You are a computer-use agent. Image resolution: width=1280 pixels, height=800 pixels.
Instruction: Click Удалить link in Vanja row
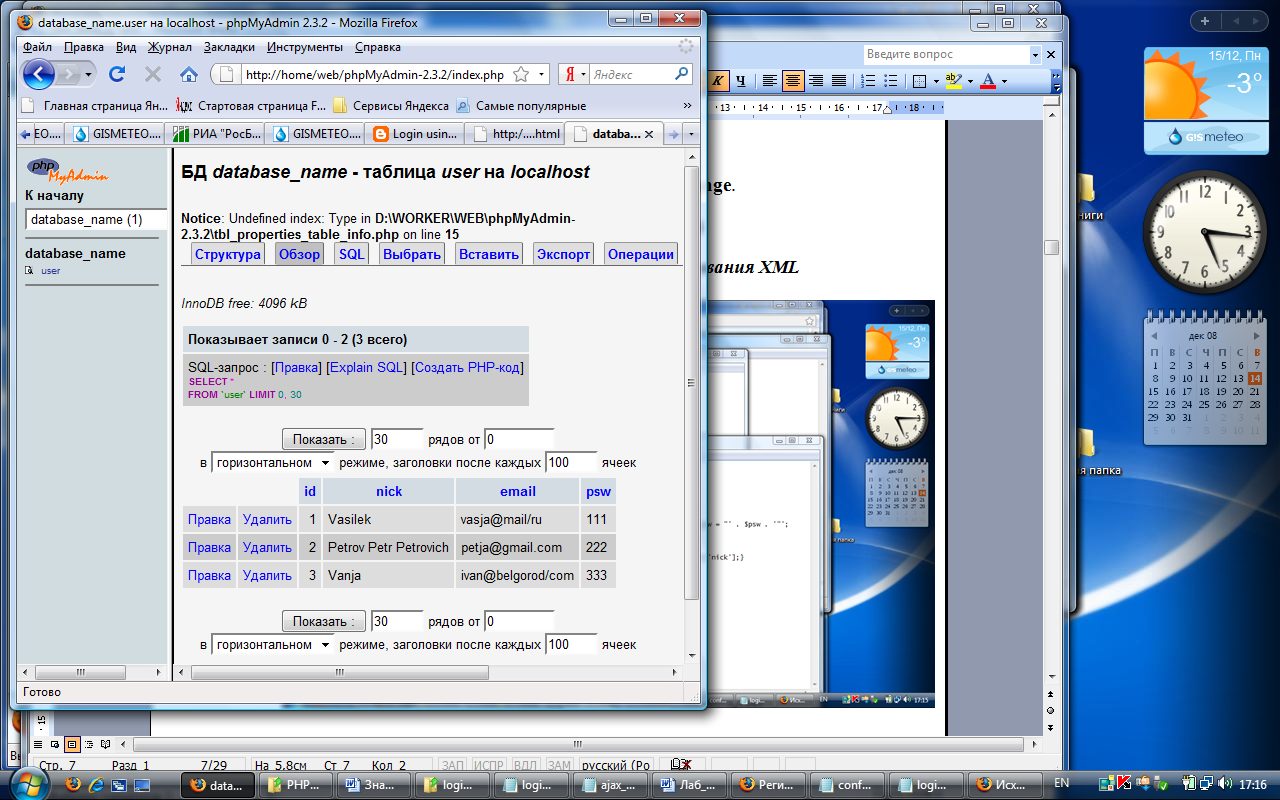tap(267, 575)
